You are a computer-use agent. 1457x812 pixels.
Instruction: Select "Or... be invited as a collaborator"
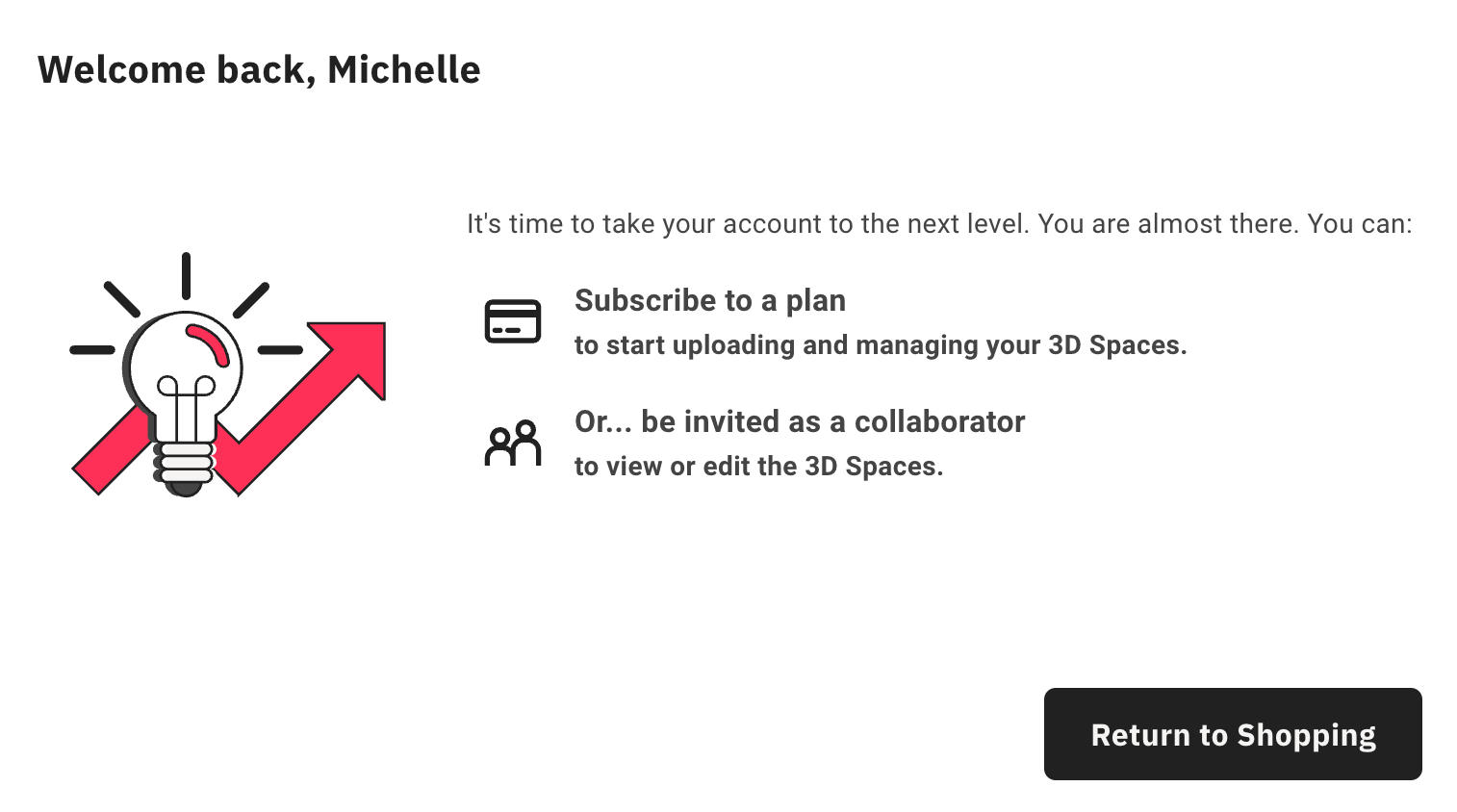click(799, 421)
